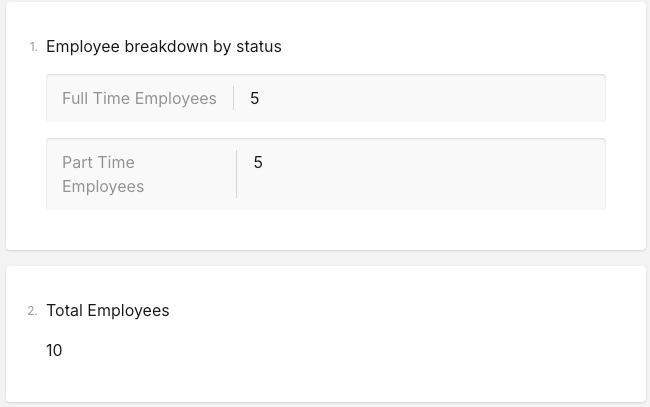Select the Full Time Employees value 5

click(x=255, y=98)
